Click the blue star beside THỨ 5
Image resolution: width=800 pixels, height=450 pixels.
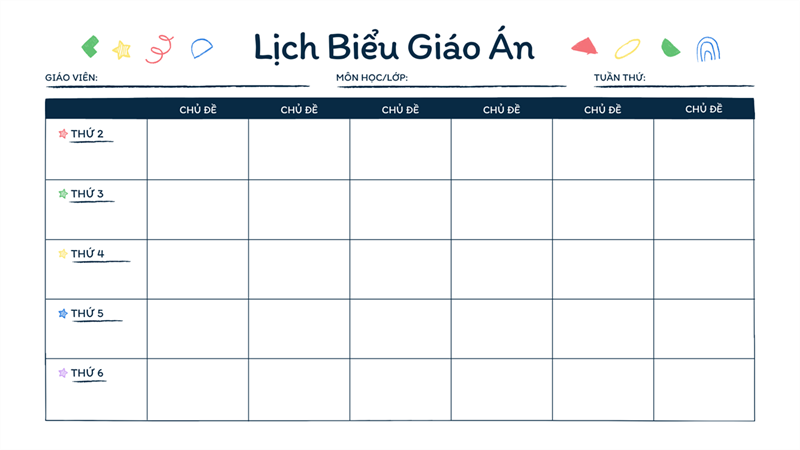[x=63, y=314]
